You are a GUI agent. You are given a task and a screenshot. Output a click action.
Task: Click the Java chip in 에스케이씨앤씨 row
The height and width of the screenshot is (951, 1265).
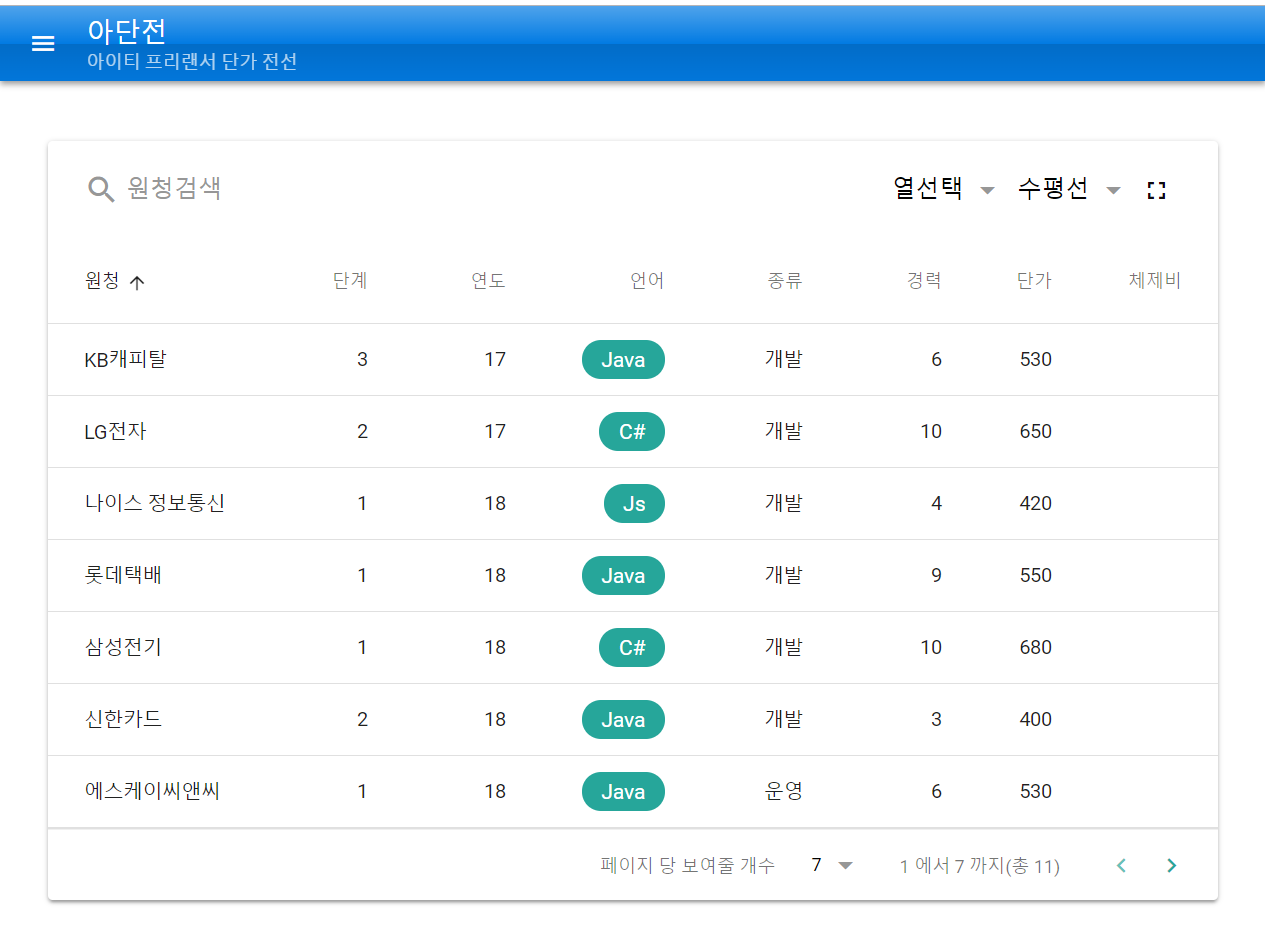coord(623,792)
